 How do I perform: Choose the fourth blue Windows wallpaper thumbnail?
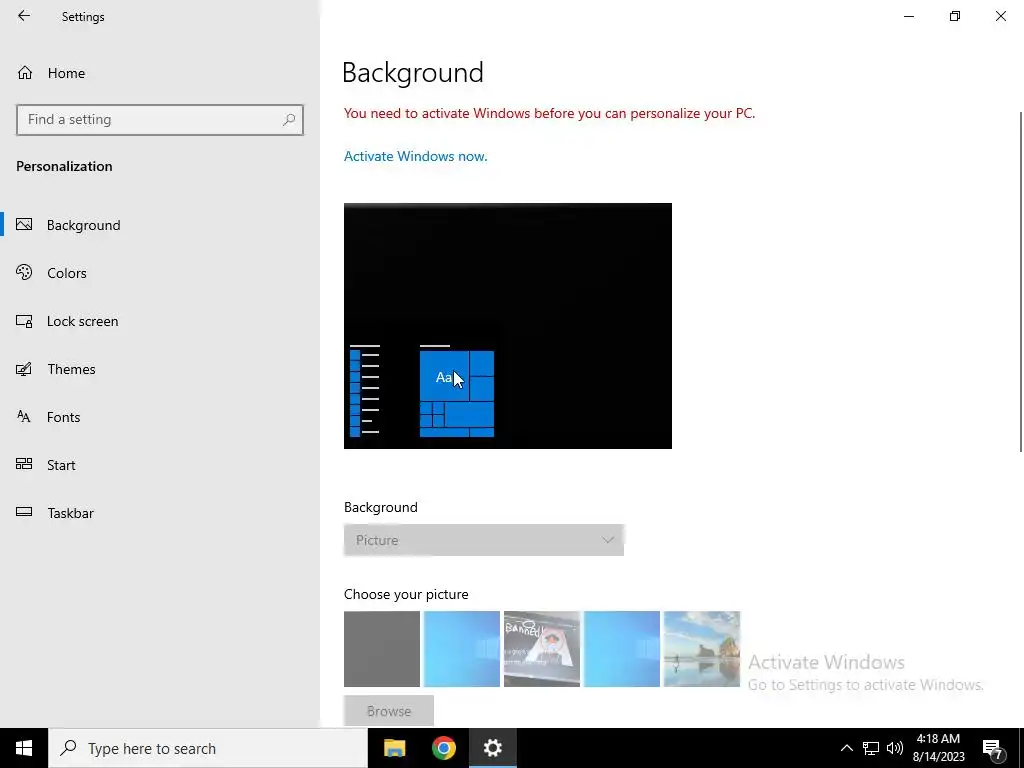pos(622,648)
